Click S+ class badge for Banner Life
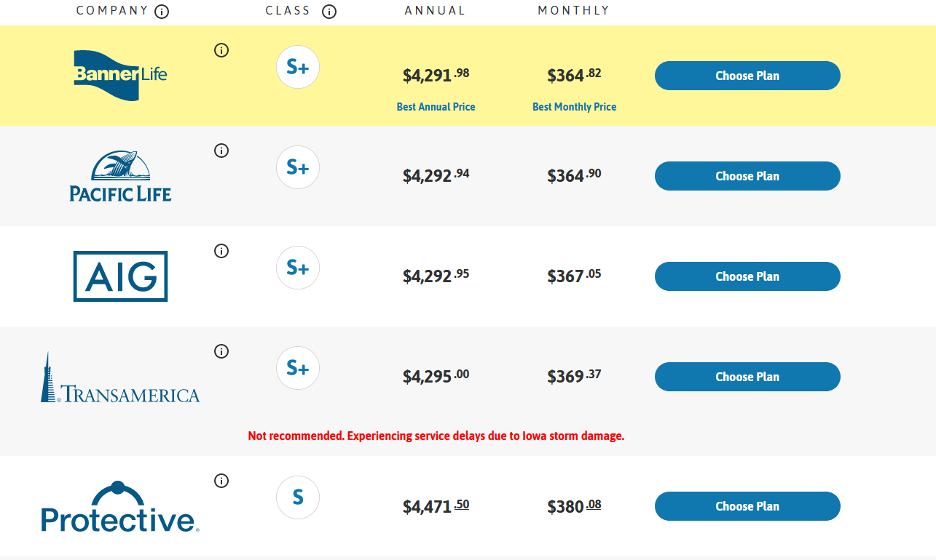Image resolution: width=936 pixels, height=560 pixels. click(298, 67)
